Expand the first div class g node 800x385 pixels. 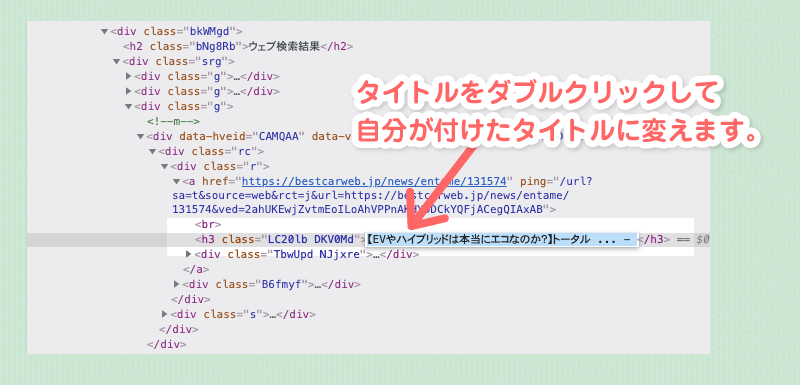[129, 76]
